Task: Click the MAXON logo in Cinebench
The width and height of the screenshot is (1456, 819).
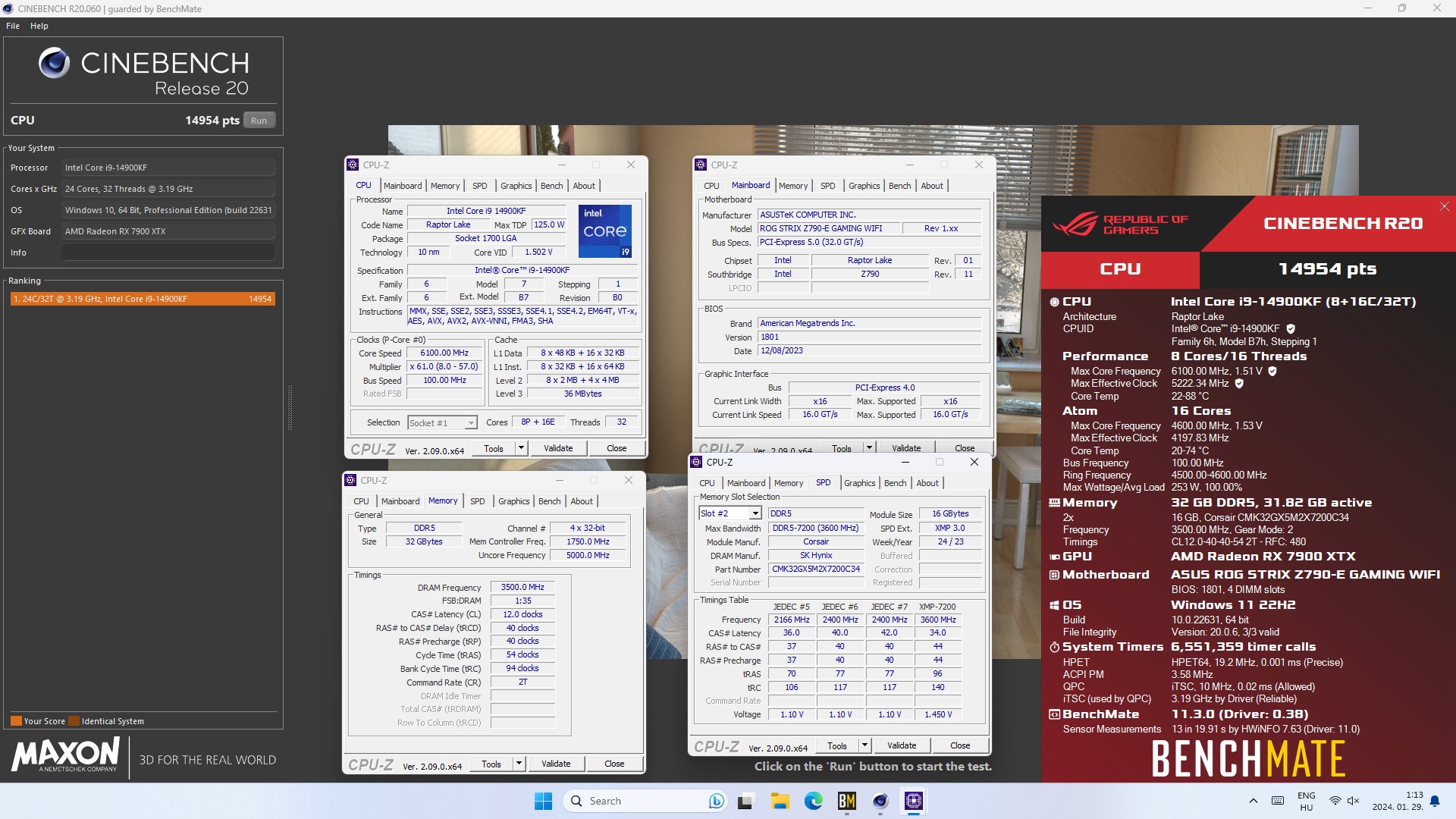Action: (66, 755)
